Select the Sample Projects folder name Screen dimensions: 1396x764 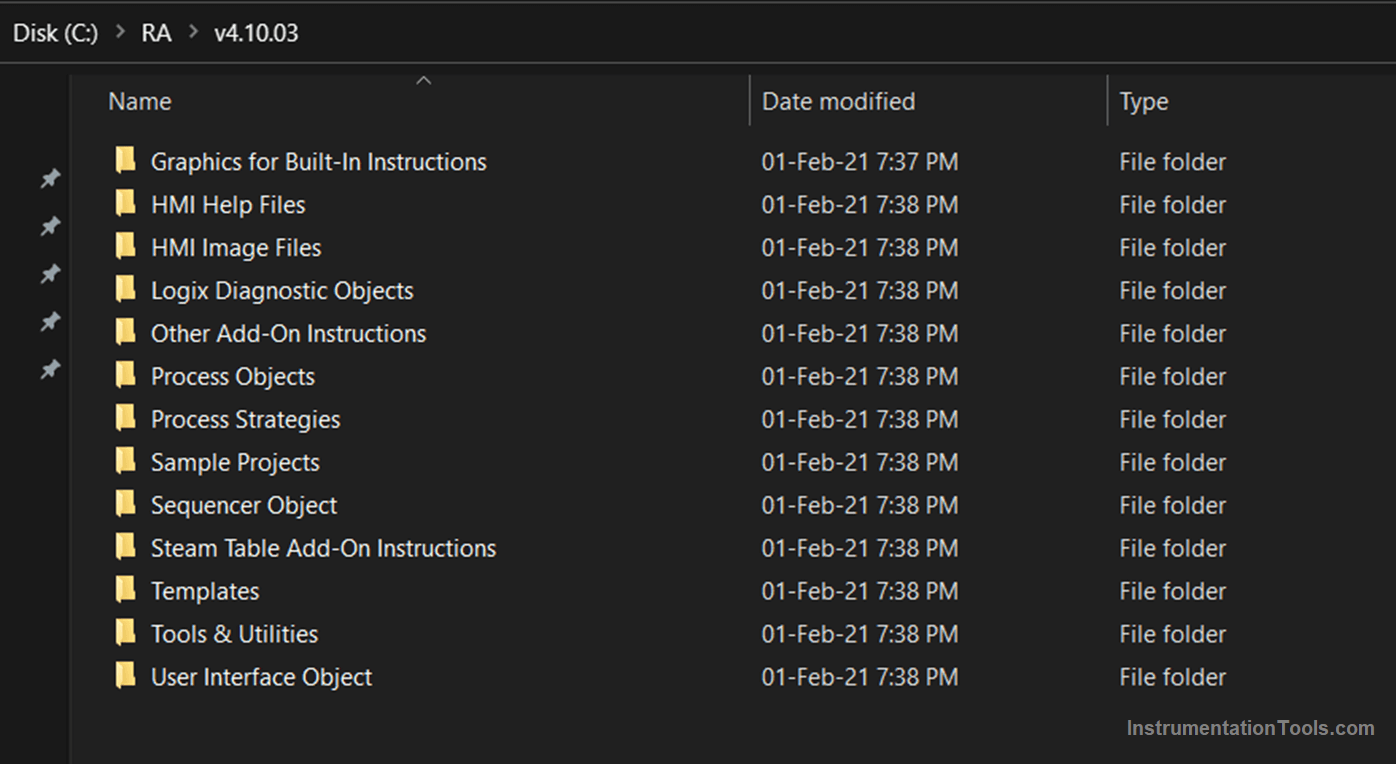236,463
